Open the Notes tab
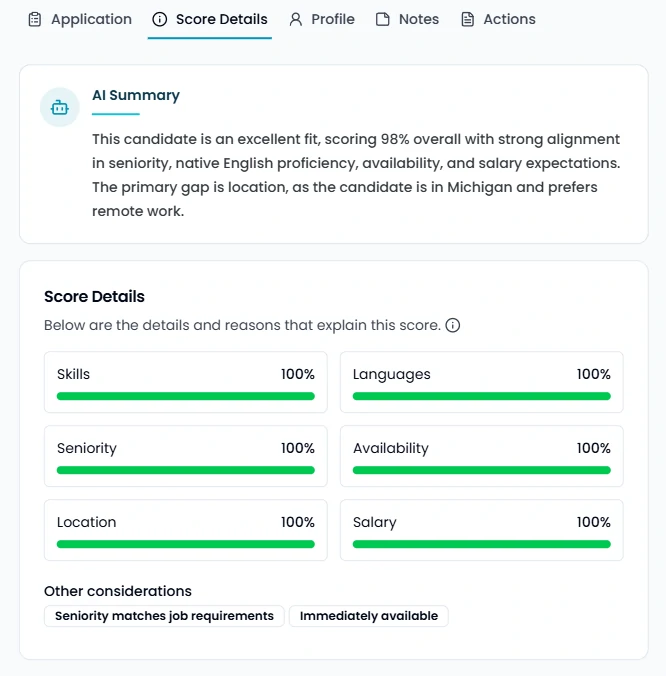This screenshot has width=666, height=676. coord(418,19)
